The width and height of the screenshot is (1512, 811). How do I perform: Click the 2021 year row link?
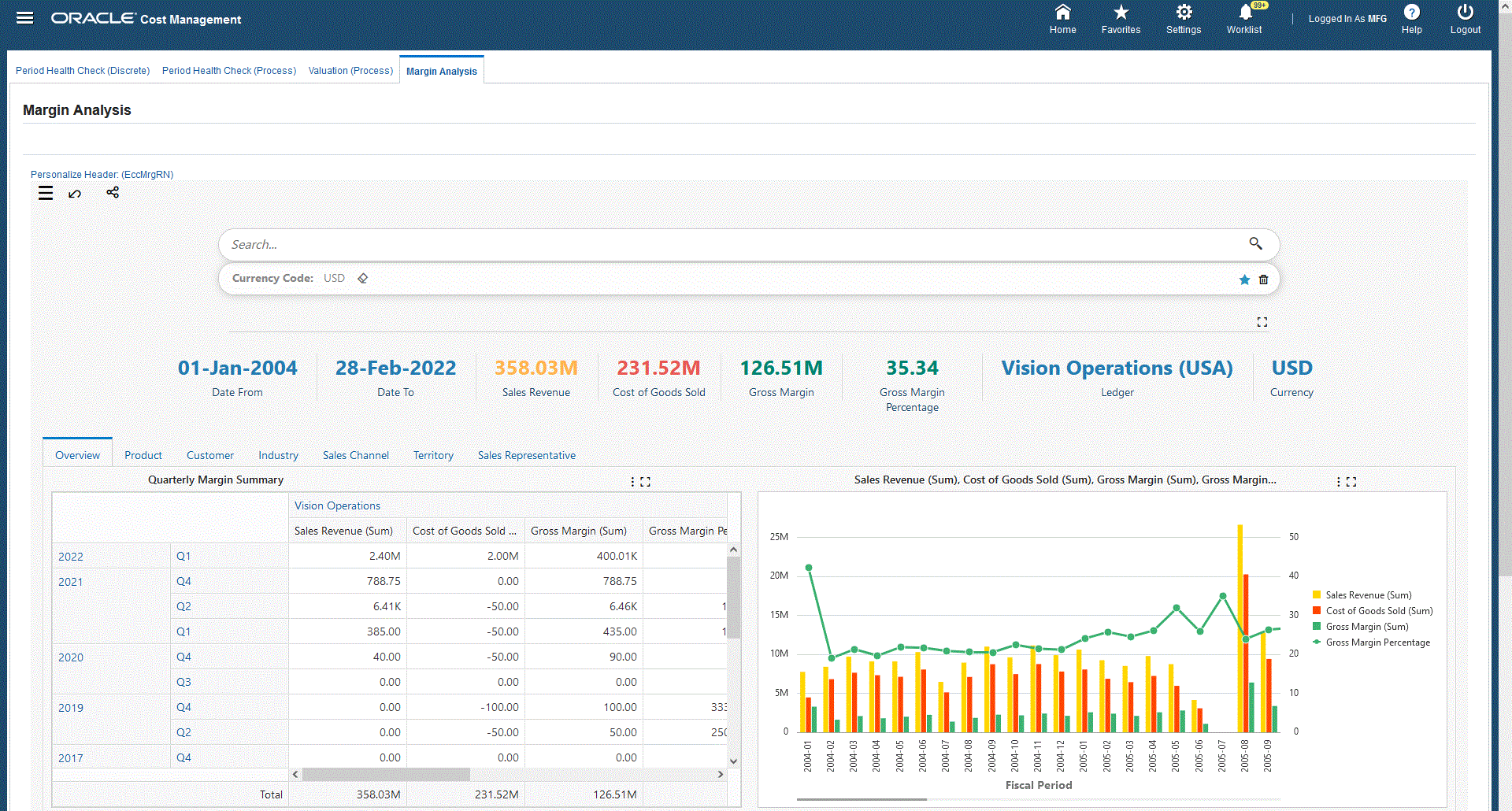pyautogui.click(x=71, y=582)
